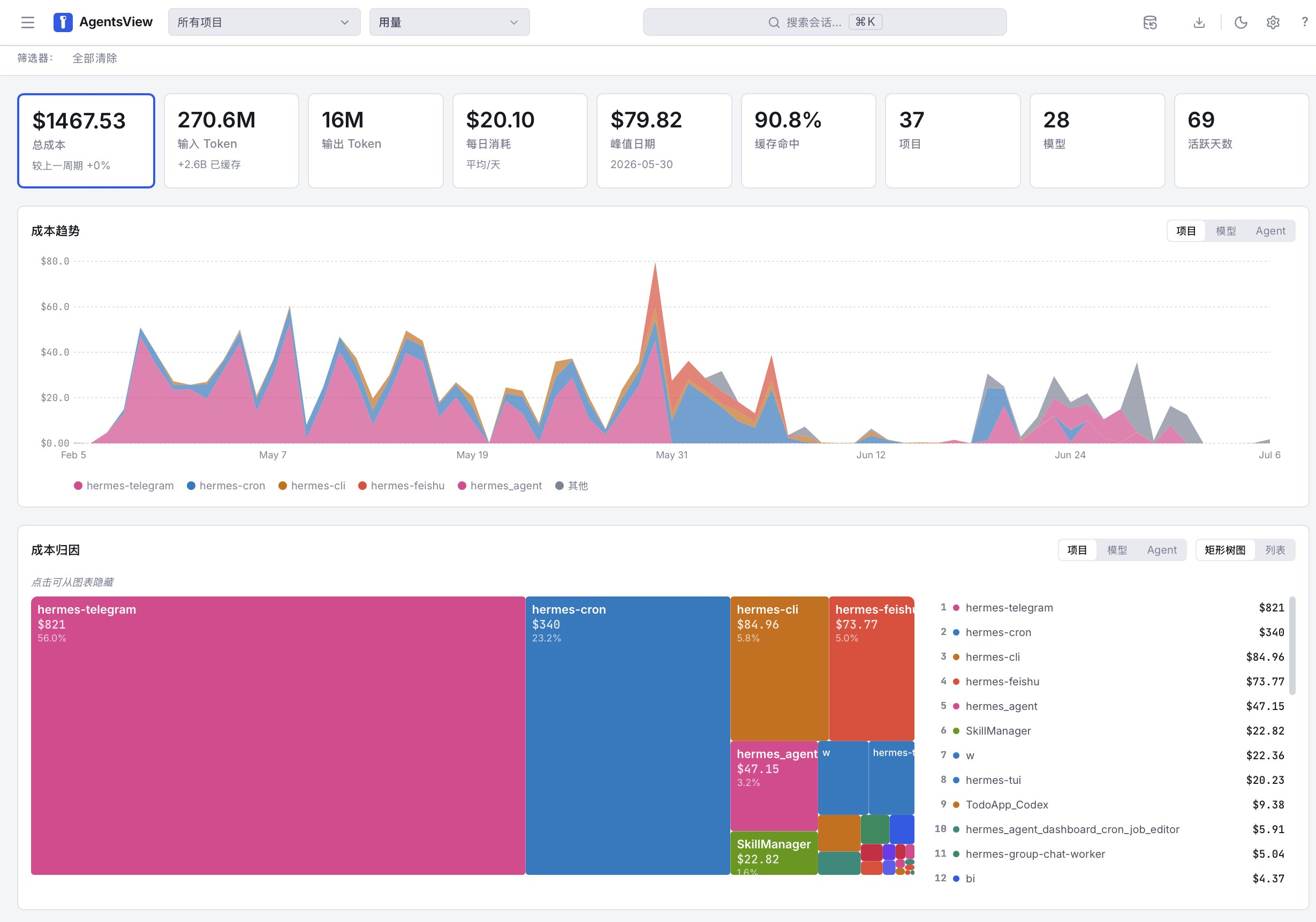Select 模型 tab in 成本趋势

click(1226, 231)
